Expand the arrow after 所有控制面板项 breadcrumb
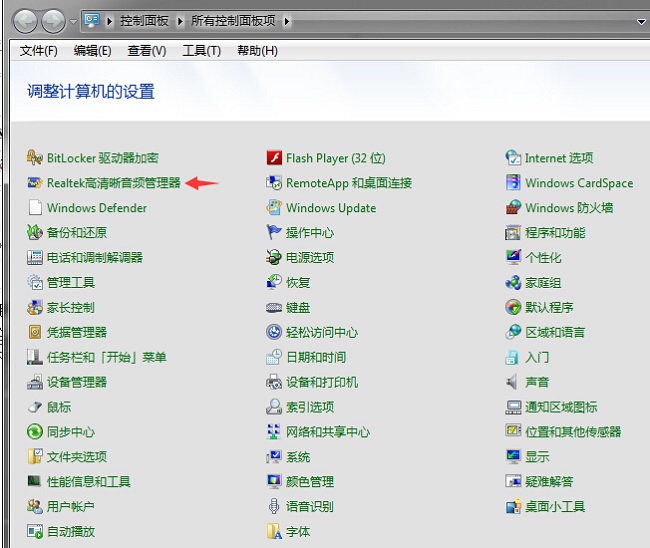The width and height of the screenshot is (650, 548). tap(287, 21)
